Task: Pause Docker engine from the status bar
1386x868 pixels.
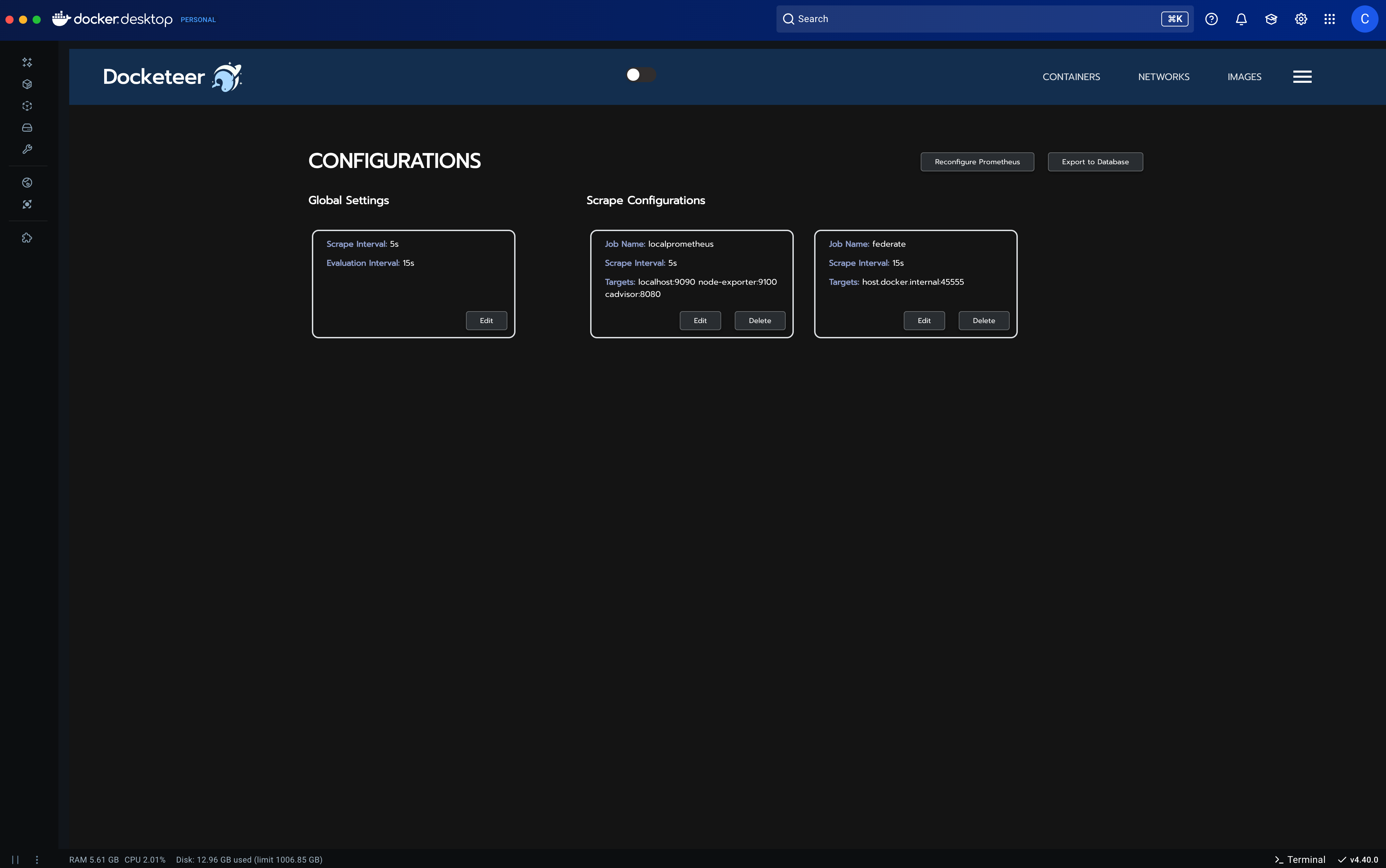Action: pyautogui.click(x=16, y=860)
